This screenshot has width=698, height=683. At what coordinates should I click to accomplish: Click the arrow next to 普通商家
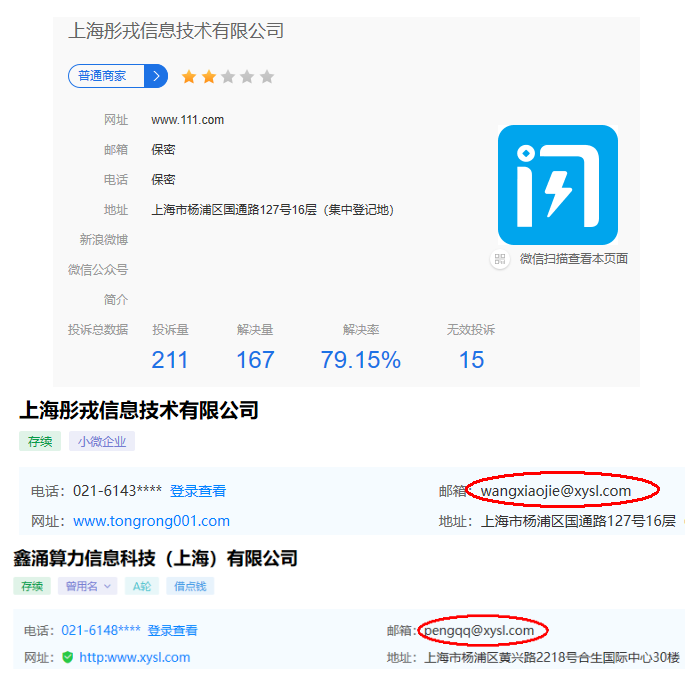click(156, 76)
